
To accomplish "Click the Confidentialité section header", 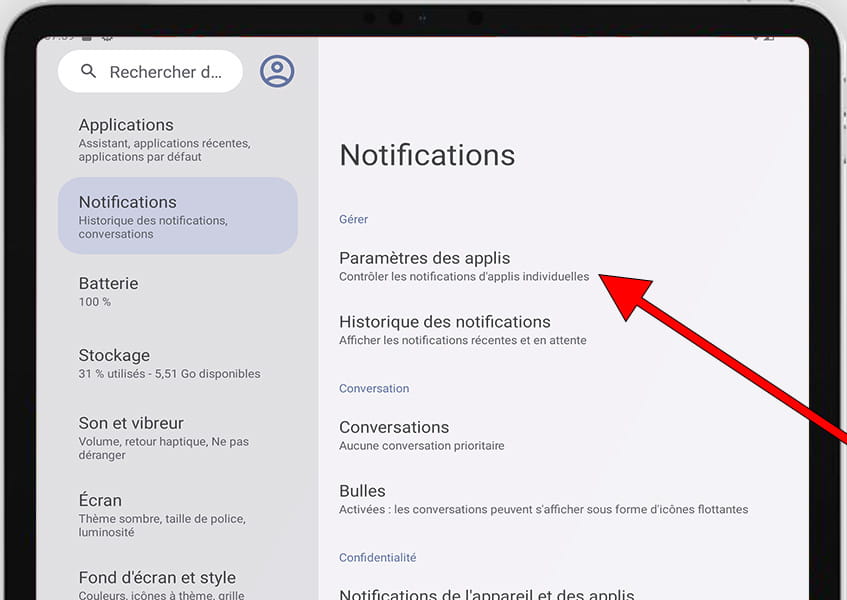I will coord(378,557).
